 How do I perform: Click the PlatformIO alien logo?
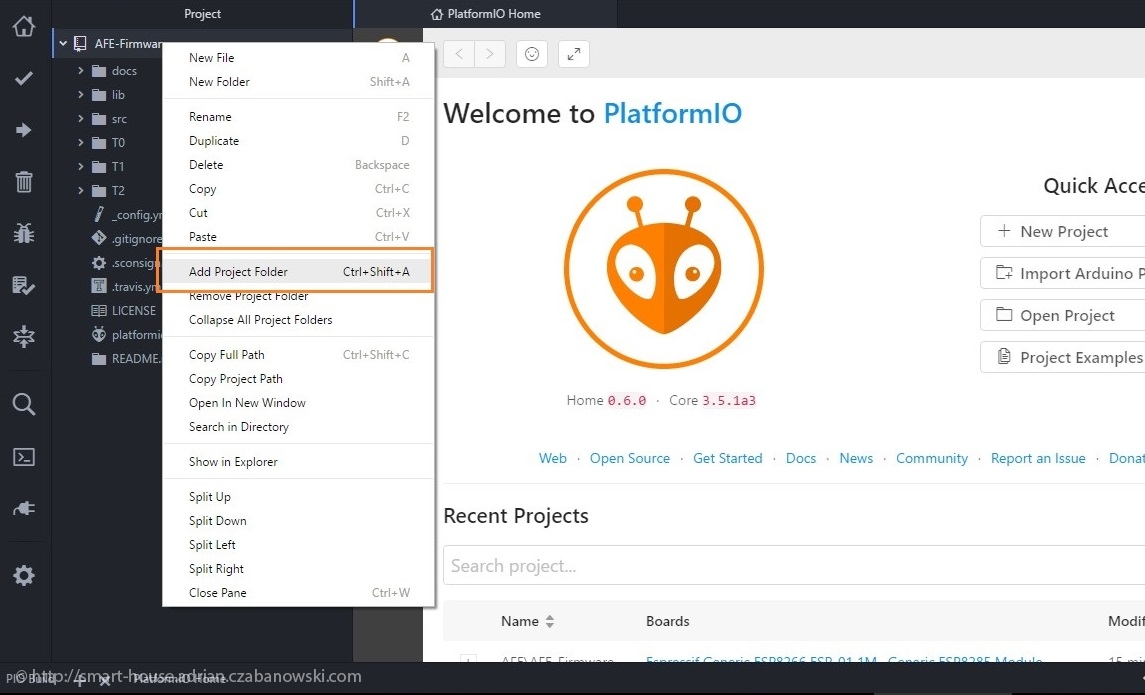pos(664,269)
